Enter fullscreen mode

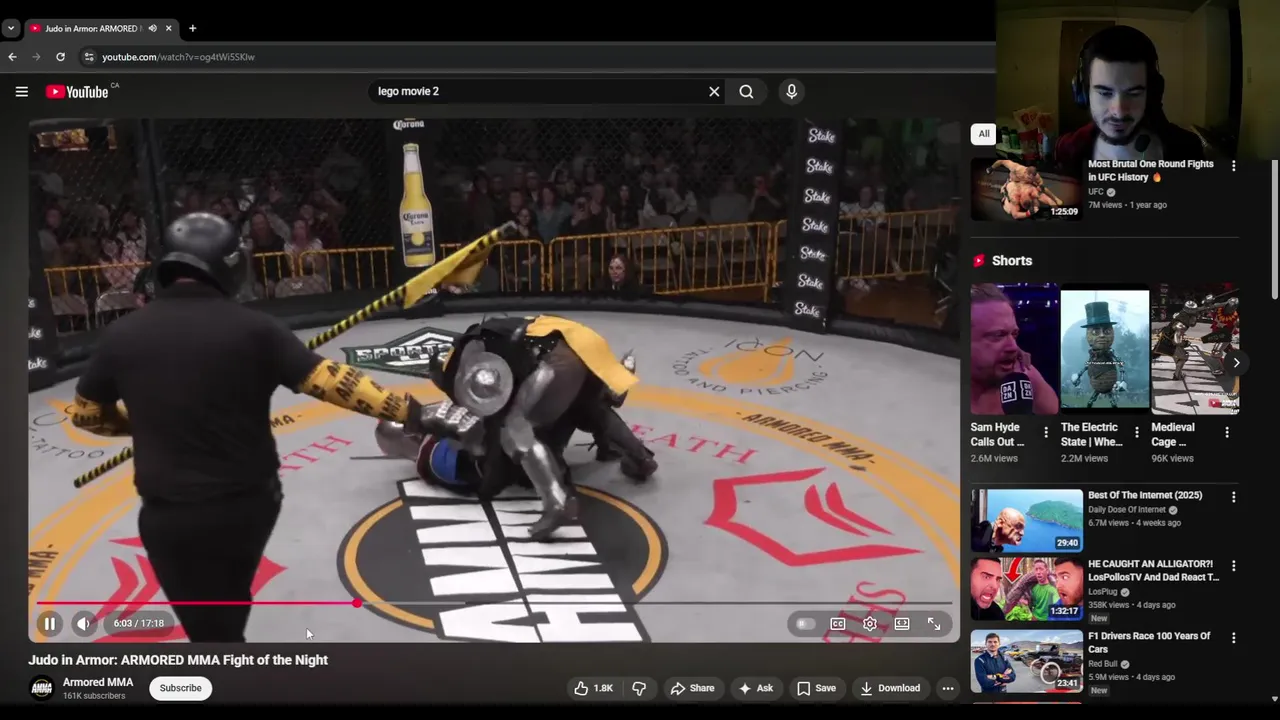coord(934,623)
